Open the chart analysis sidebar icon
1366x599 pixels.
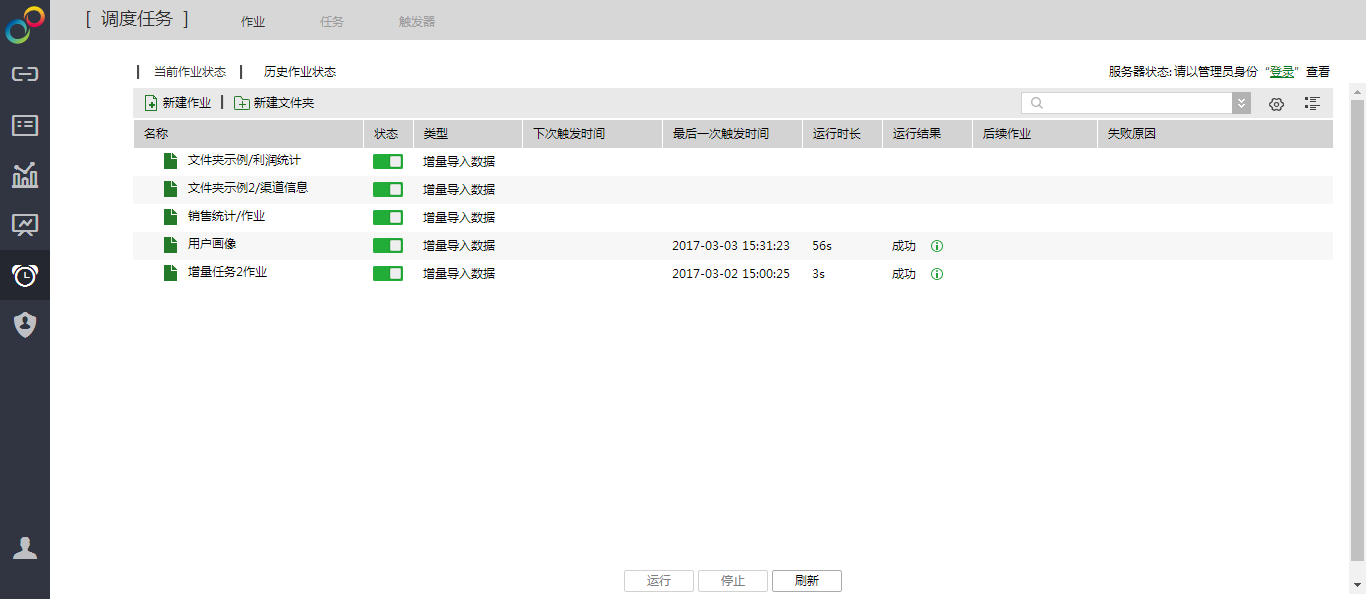25,175
